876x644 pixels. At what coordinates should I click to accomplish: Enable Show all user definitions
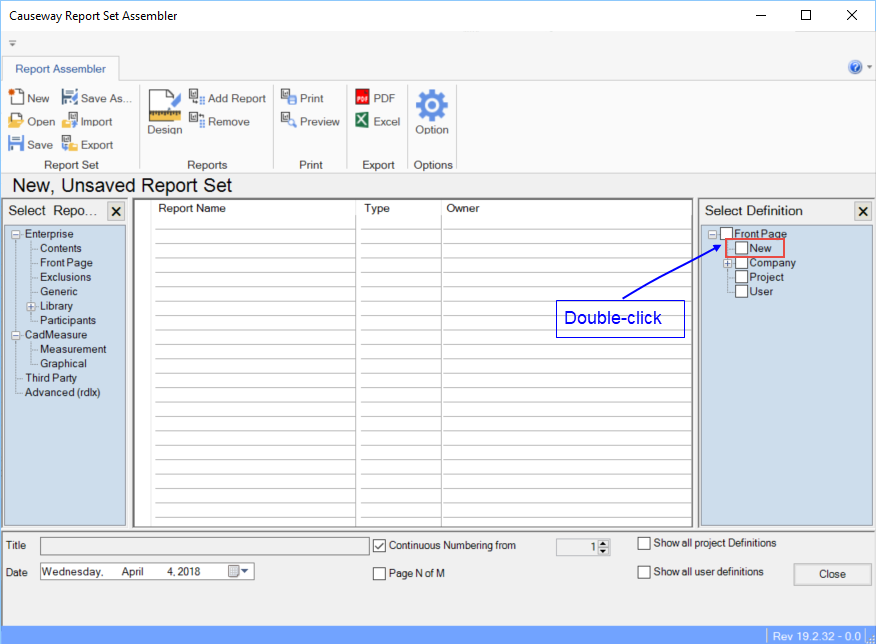[644, 572]
